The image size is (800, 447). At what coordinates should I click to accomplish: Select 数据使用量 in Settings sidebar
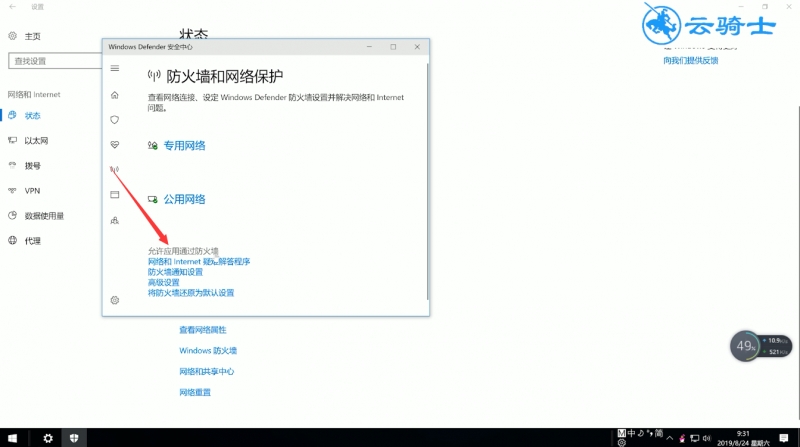pyautogui.click(x=44, y=216)
